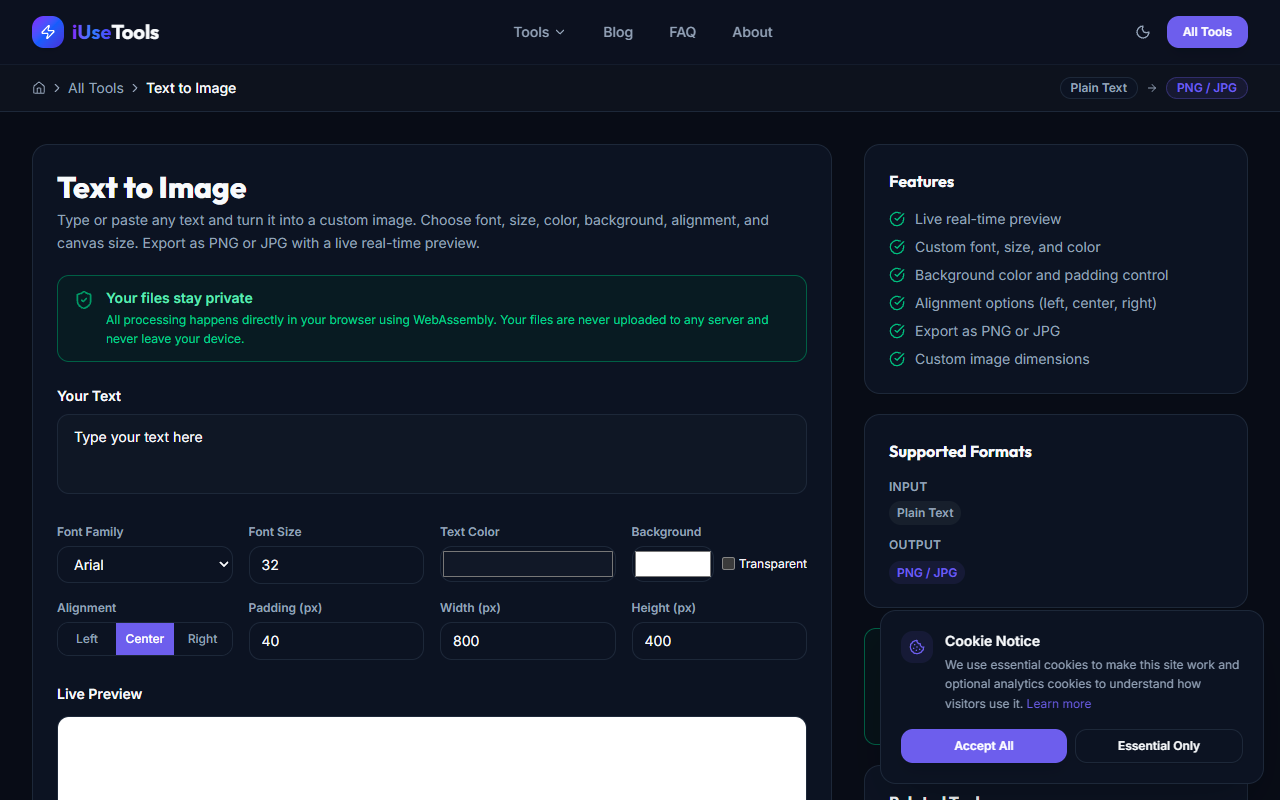Screen dimensions: 1280x800
Task: Enable the Transparent background checkbox
Action: [728, 563]
